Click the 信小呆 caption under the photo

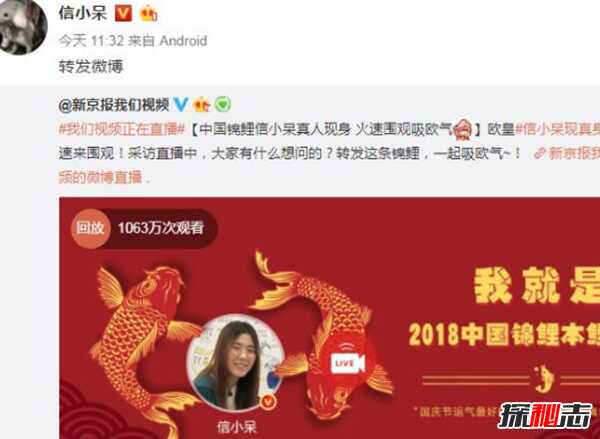click(x=236, y=426)
